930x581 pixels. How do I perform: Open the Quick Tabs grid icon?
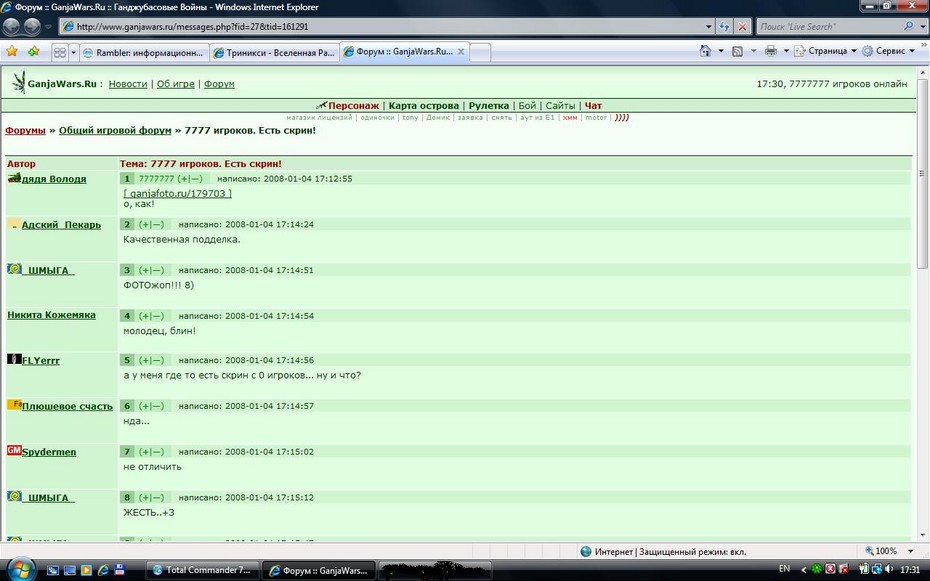[60, 53]
